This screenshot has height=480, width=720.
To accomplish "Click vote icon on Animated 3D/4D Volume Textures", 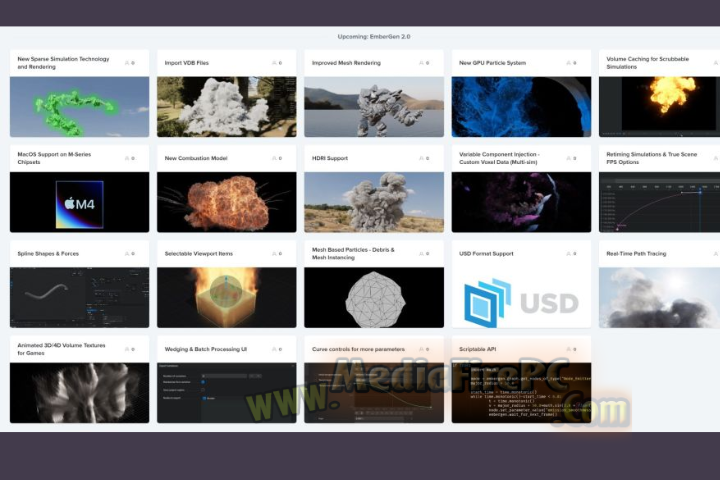I will click(x=127, y=350).
